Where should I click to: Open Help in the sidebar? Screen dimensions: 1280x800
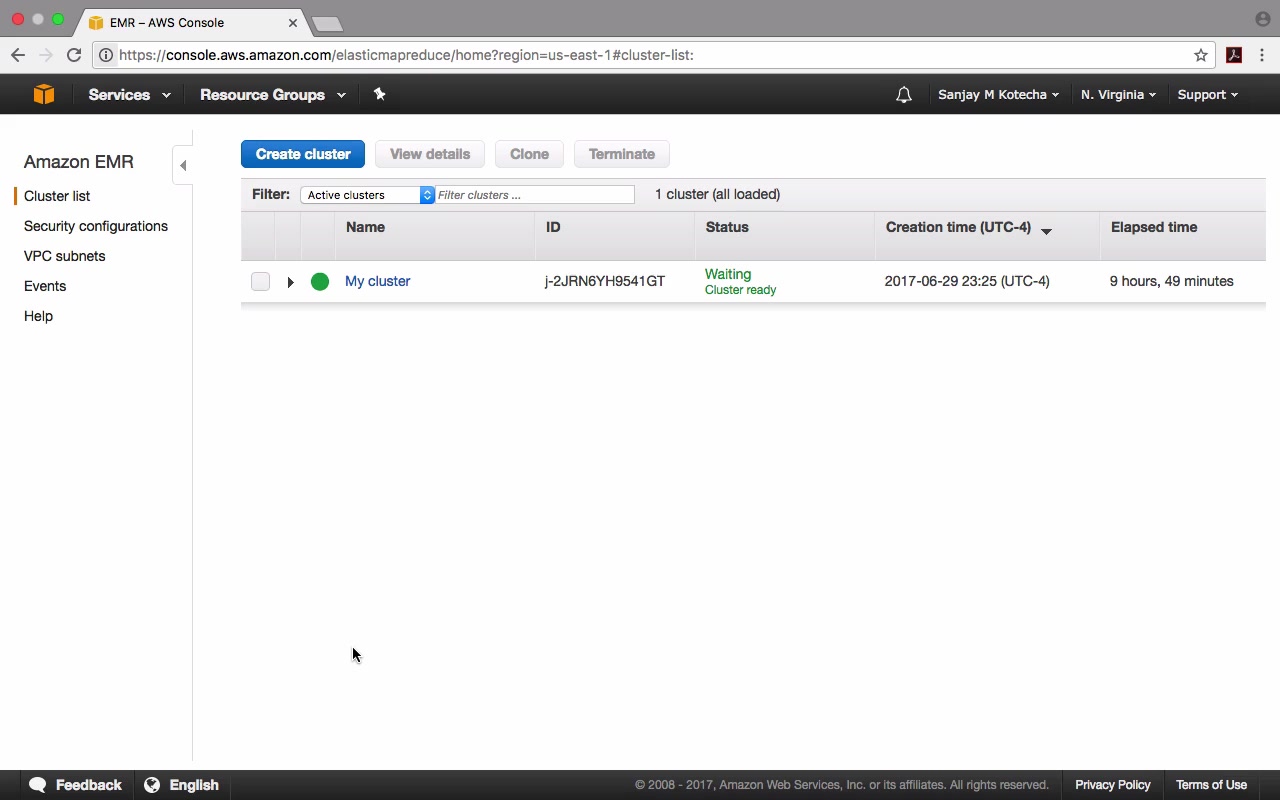coord(38,316)
